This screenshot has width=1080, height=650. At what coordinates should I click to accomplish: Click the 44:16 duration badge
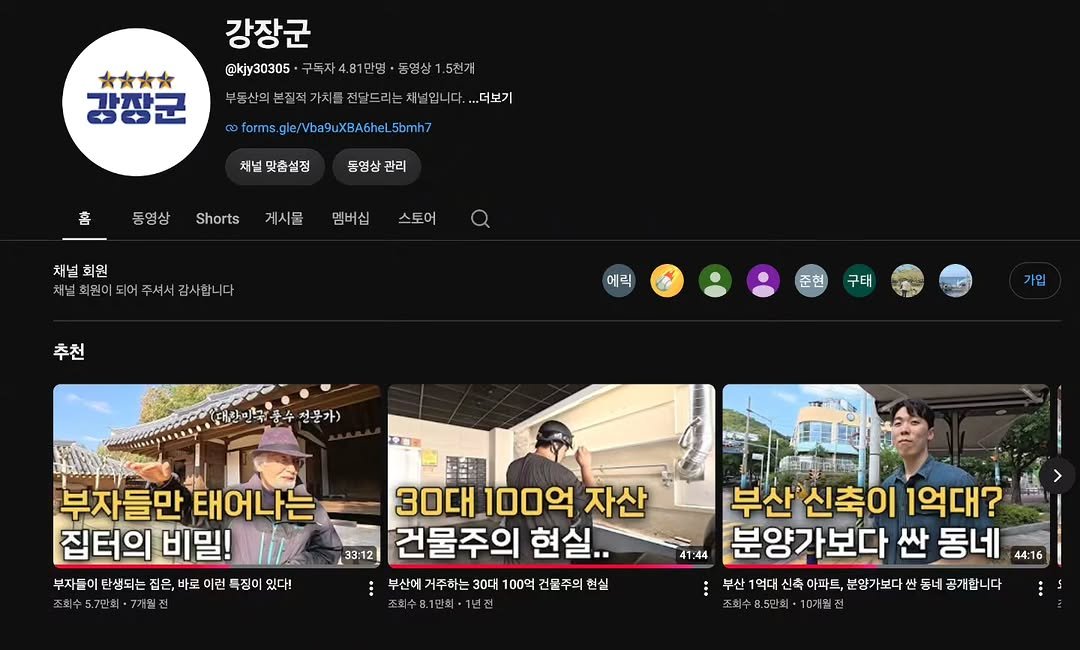(x=1028, y=555)
